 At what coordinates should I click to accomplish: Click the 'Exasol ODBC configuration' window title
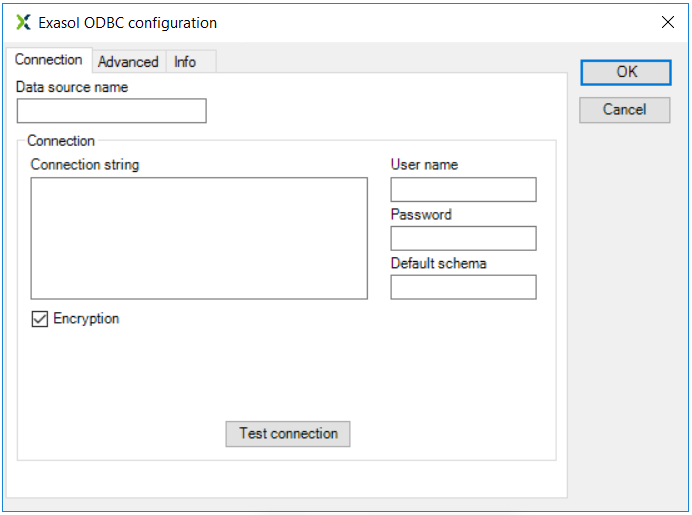[128, 23]
